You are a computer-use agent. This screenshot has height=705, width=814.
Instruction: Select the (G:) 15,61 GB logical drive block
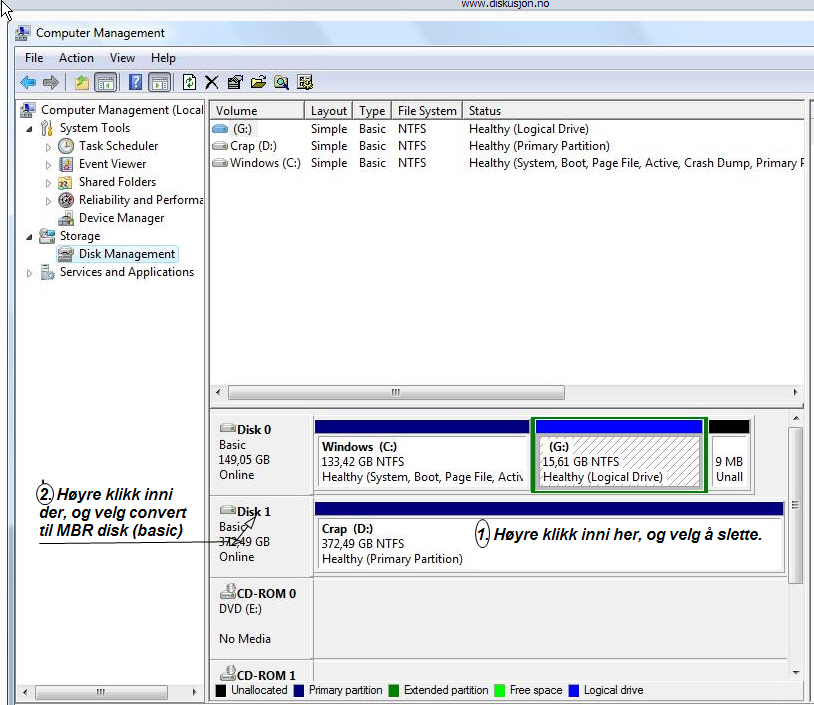click(x=618, y=462)
